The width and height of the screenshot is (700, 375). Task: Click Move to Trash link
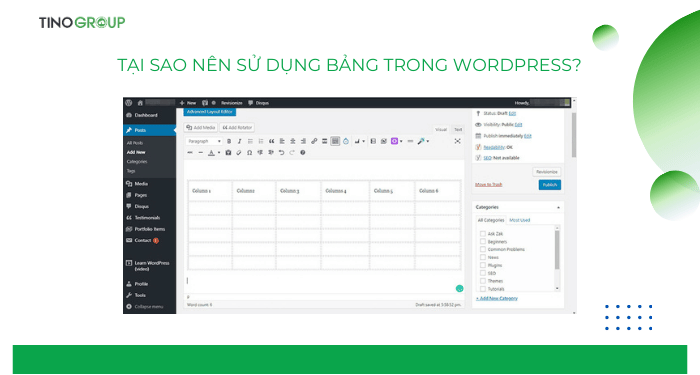point(488,185)
